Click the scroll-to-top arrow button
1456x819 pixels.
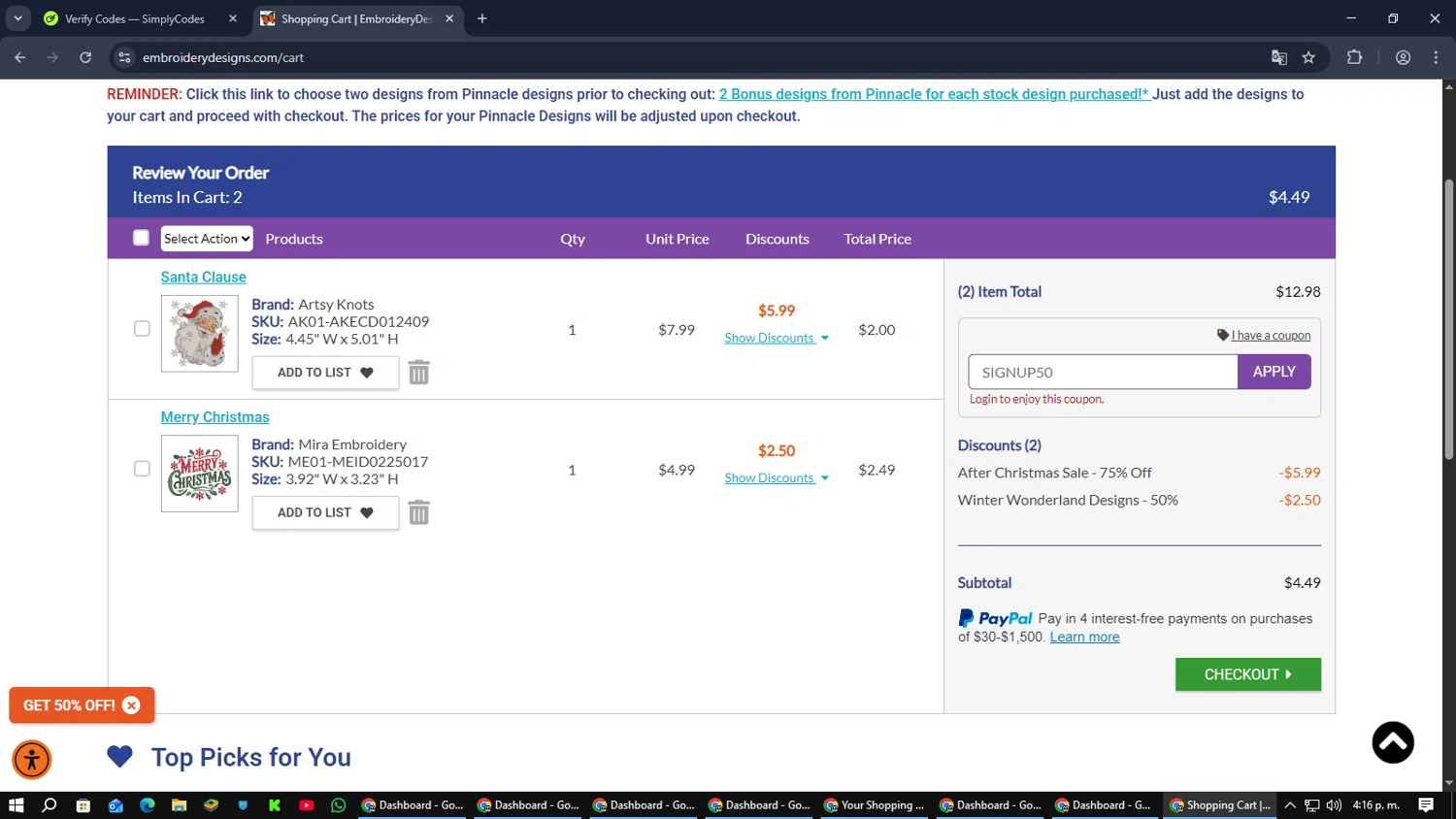tap(1393, 742)
